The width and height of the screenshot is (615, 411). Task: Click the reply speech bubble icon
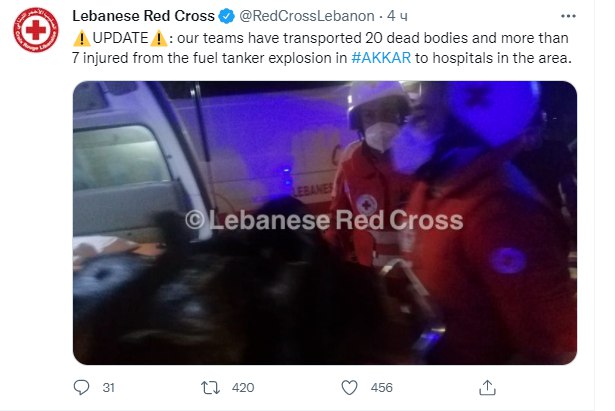[x=82, y=387]
